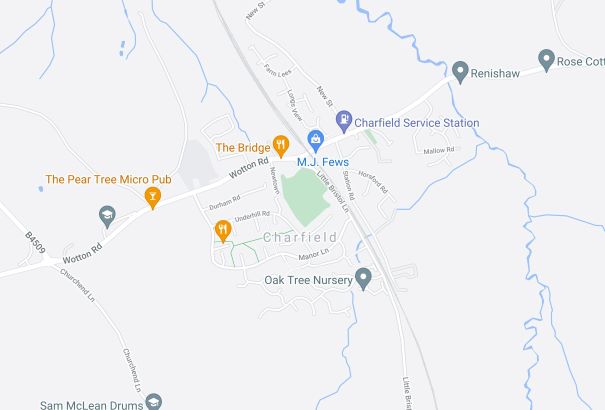The height and width of the screenshot is (410, 605).
Task: Select the Rose Cottage location pin
Action: (x=546, y=60)
